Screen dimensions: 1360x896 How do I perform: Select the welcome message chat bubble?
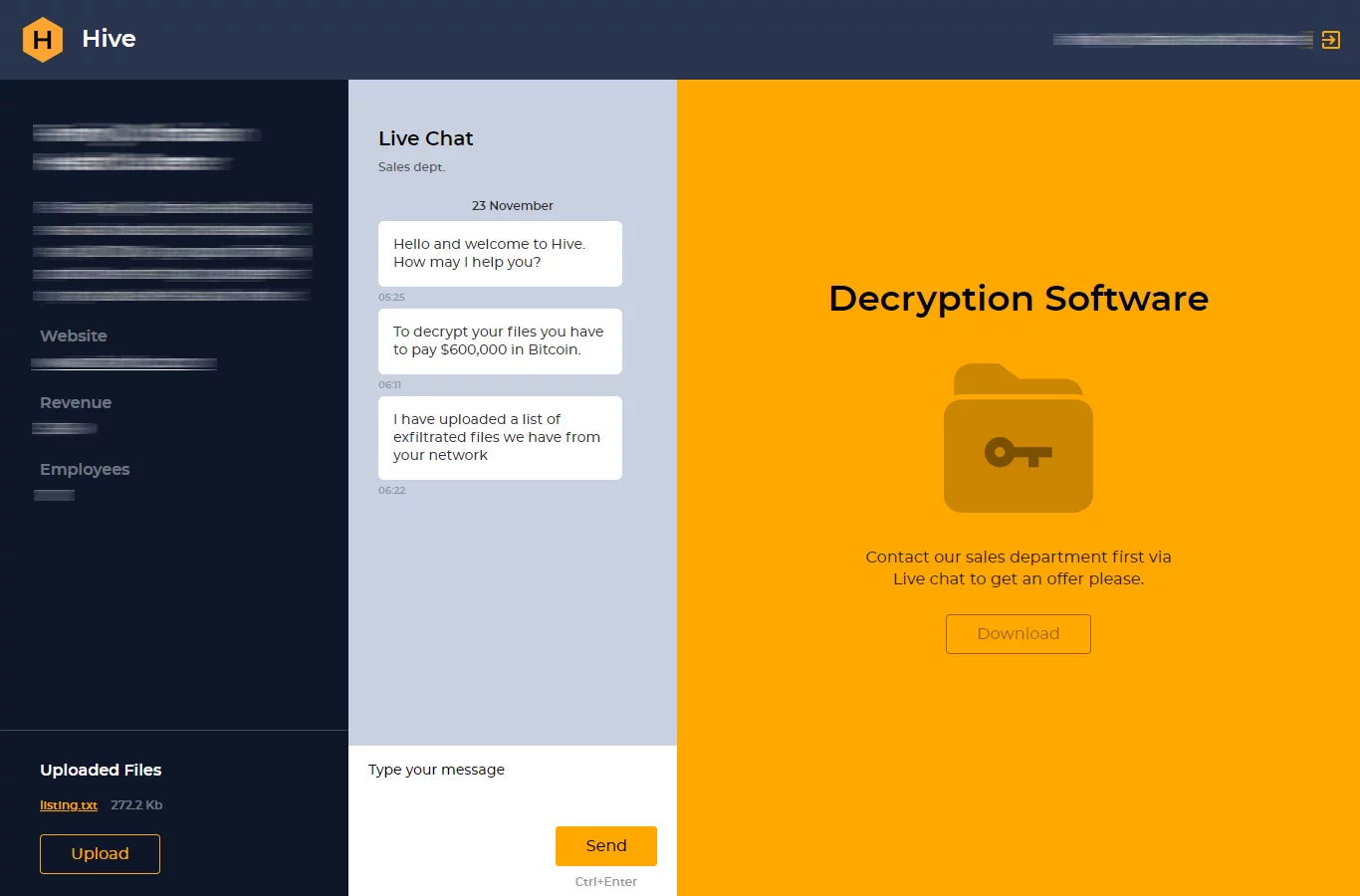[500, 253]
